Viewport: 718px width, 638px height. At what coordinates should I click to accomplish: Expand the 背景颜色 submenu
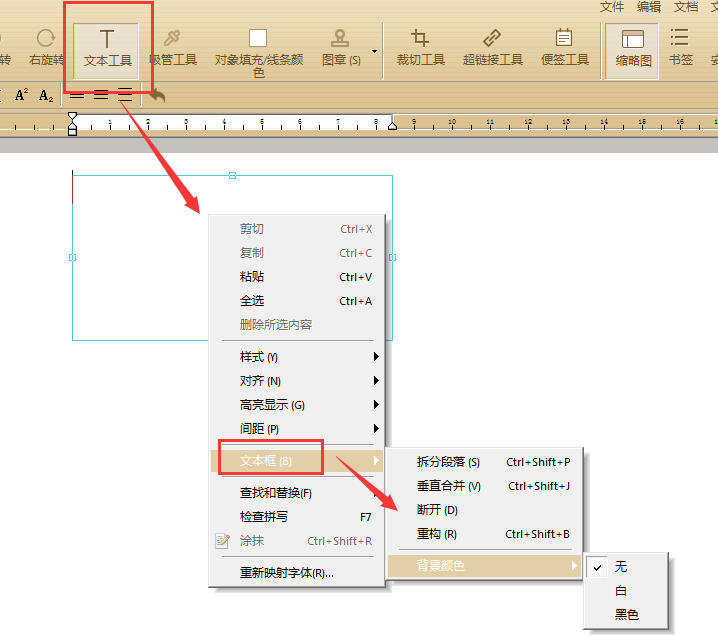click(x=485, y=566)
